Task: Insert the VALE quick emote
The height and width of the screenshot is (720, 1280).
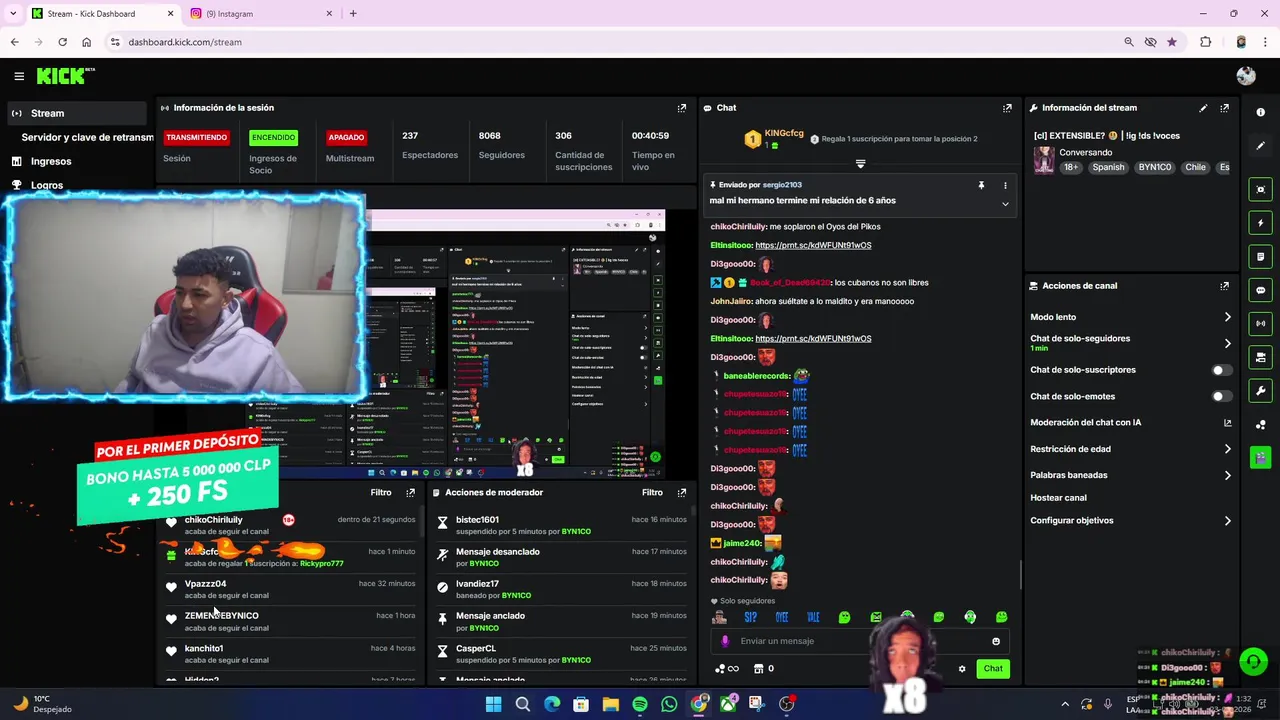Action: (813, 617)
